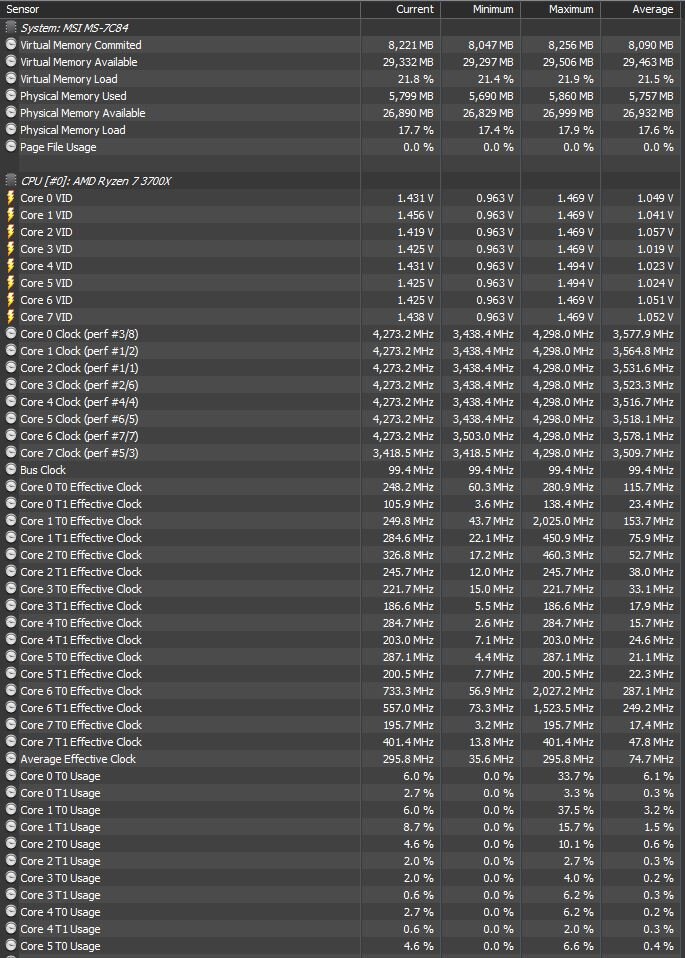Select the Core 3 T0 Usage row

342,878
